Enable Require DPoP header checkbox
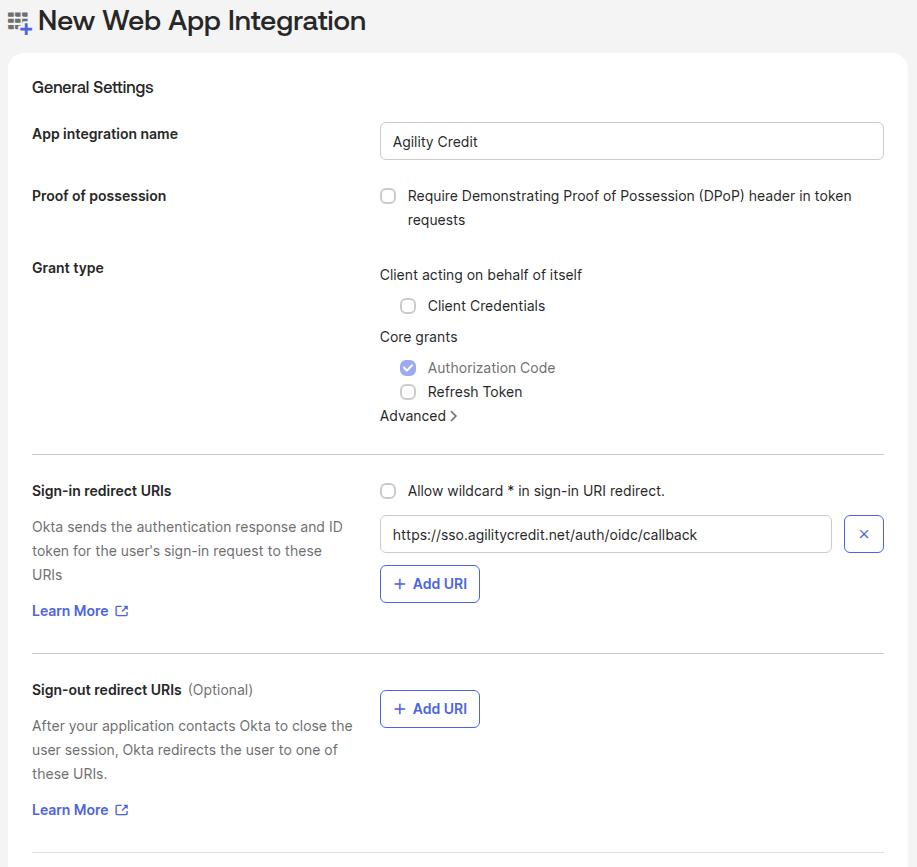The height and width of the screenshot is (867, 917). coord(388,196)
